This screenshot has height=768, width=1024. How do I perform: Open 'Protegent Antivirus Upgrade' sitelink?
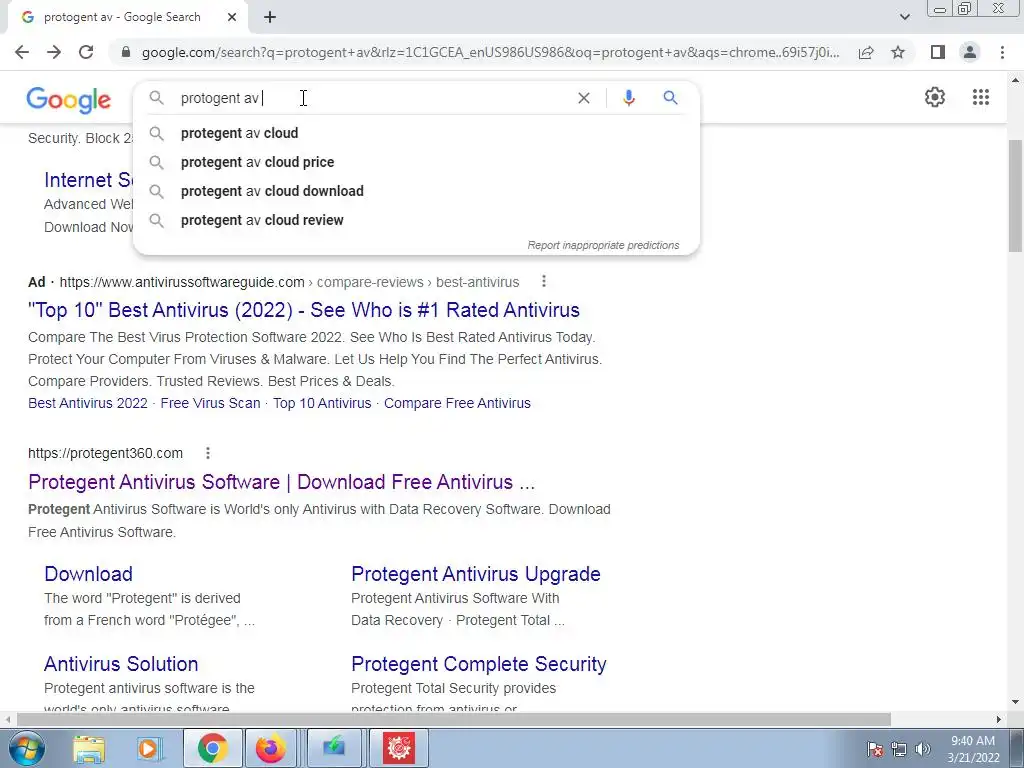coord(475,573)
